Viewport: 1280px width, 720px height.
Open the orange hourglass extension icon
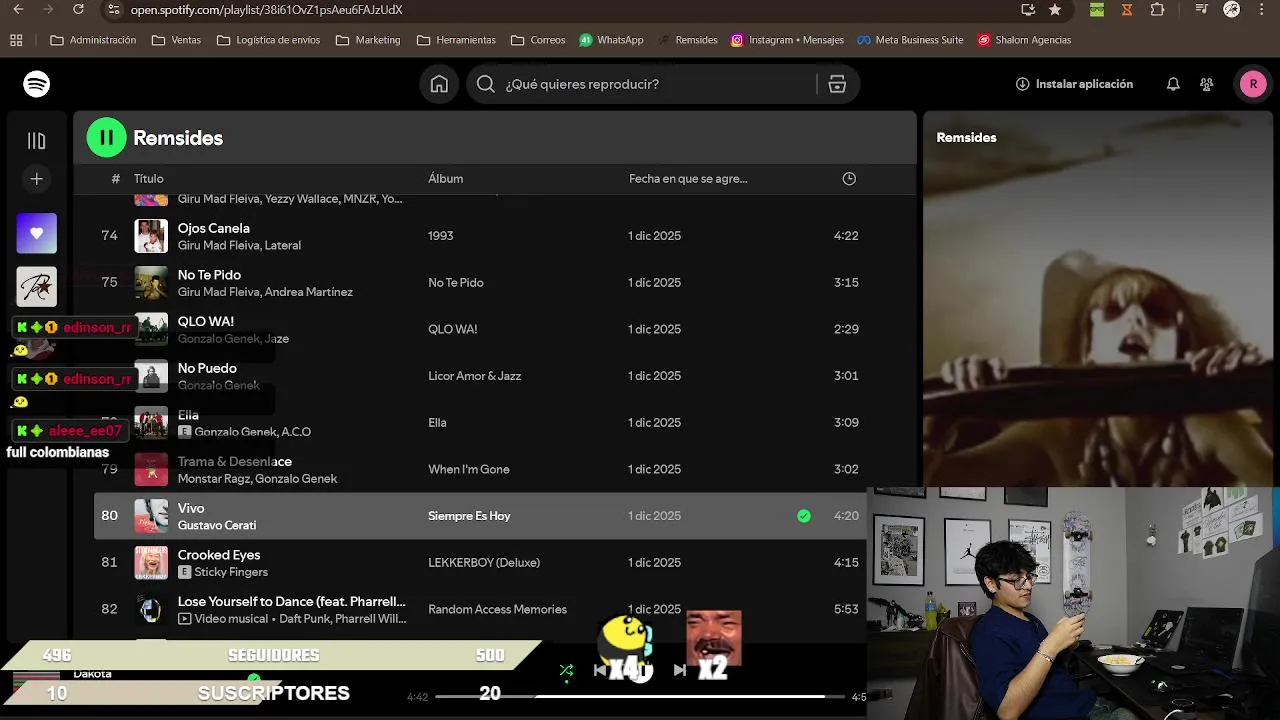1127,10
